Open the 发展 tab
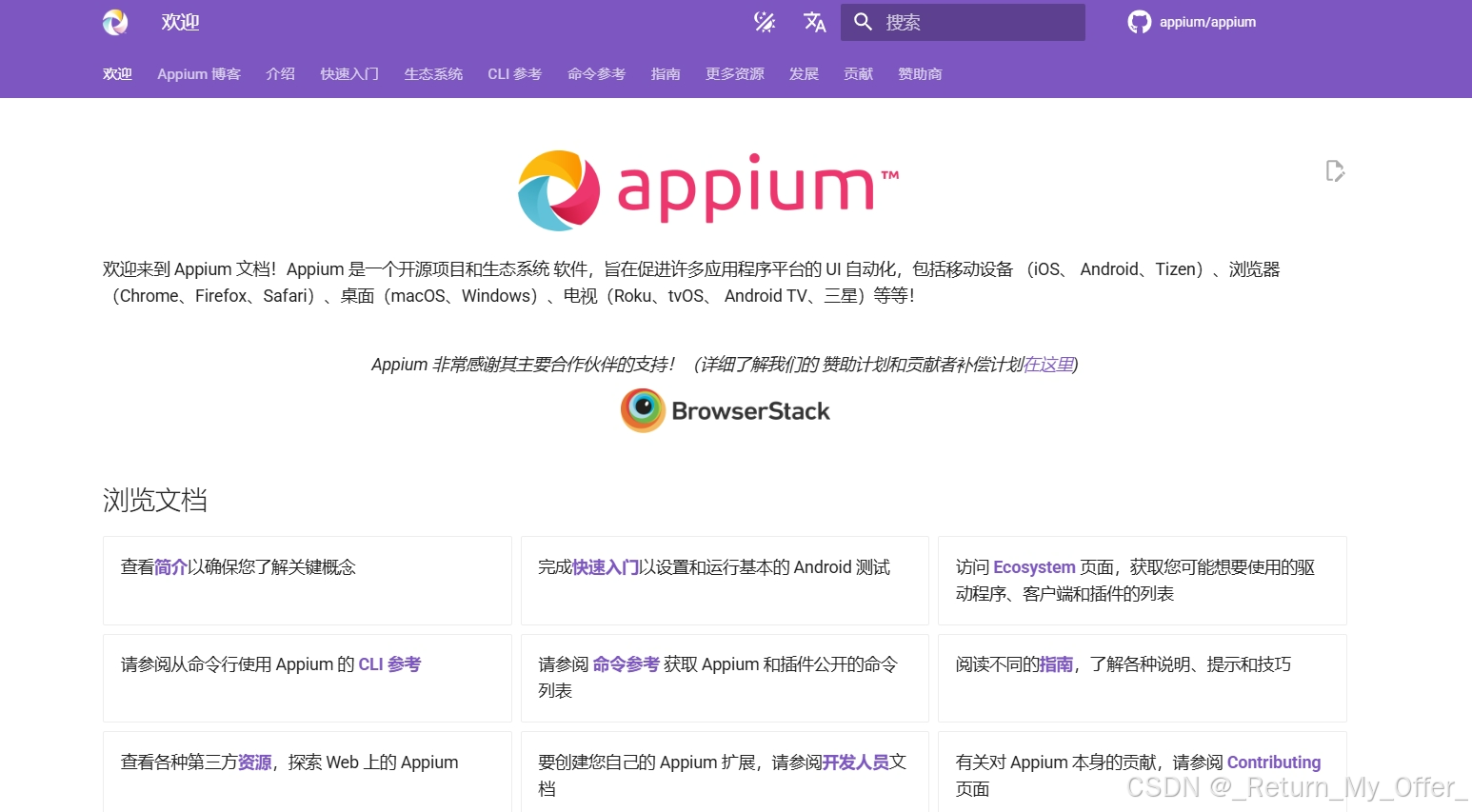Screen dimensions: 1472x812 pyautogui.click(x=804, y=73)
